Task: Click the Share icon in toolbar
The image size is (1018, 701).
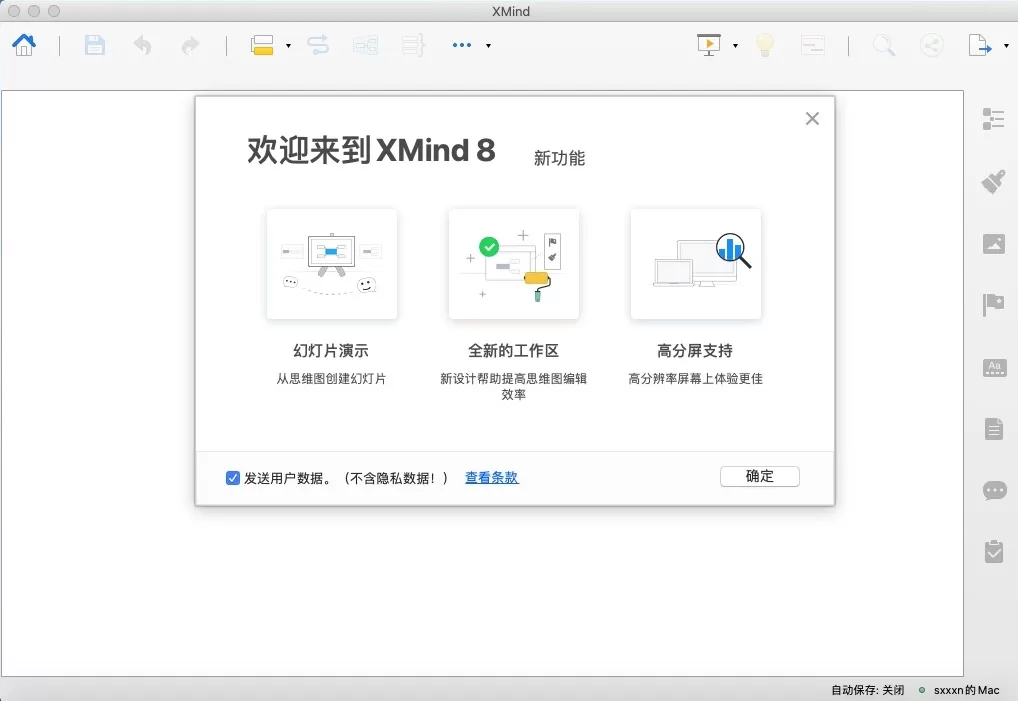Action: click(932, 45)
